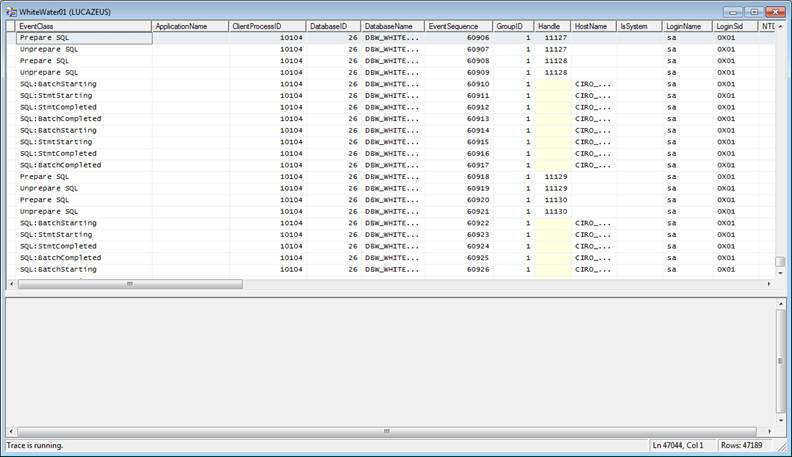Click the DatabaseID column header
792x457 pixels.
[x=334, y=26]
